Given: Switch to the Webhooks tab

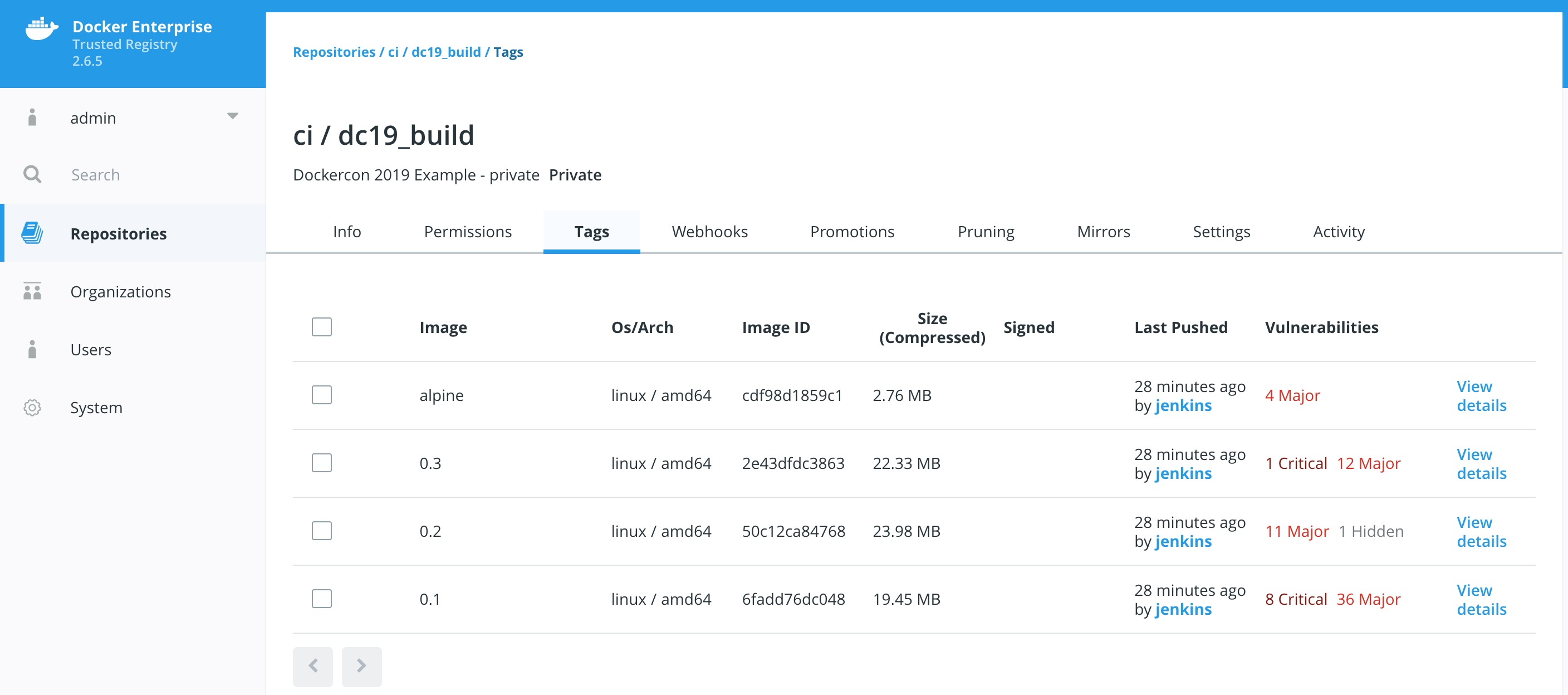Looking at the screenshot, I should 709,232.
